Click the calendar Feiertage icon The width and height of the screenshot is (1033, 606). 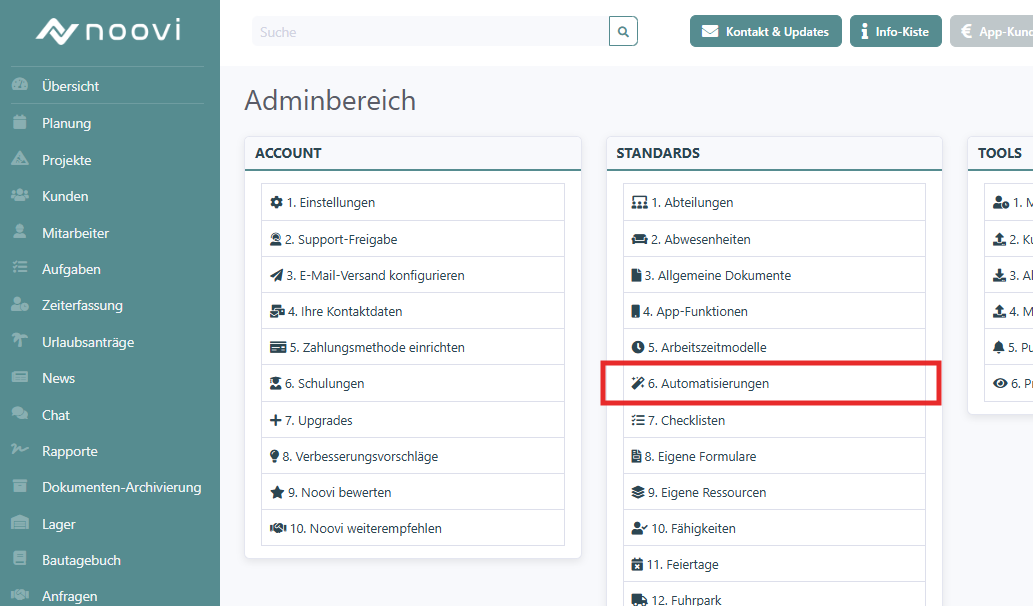(x=636, y=564)
